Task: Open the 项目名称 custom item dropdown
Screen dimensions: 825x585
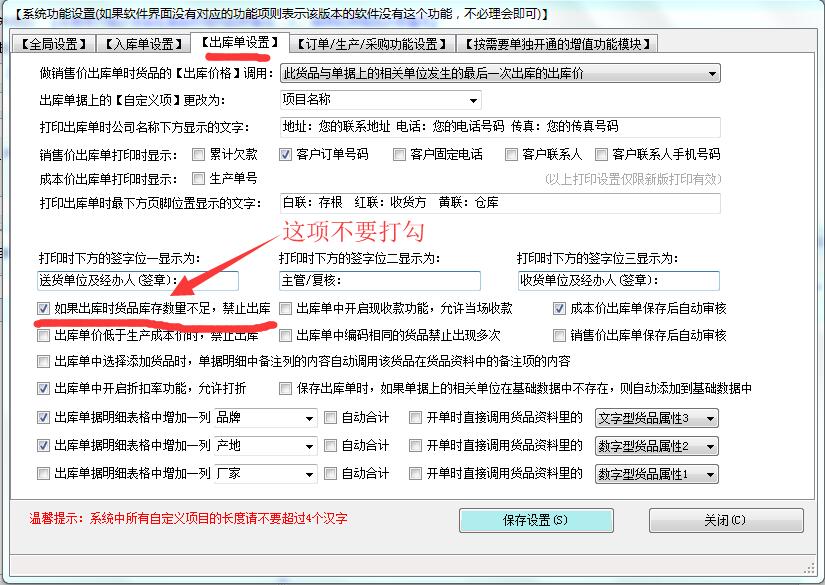Action: coord(473,100)
